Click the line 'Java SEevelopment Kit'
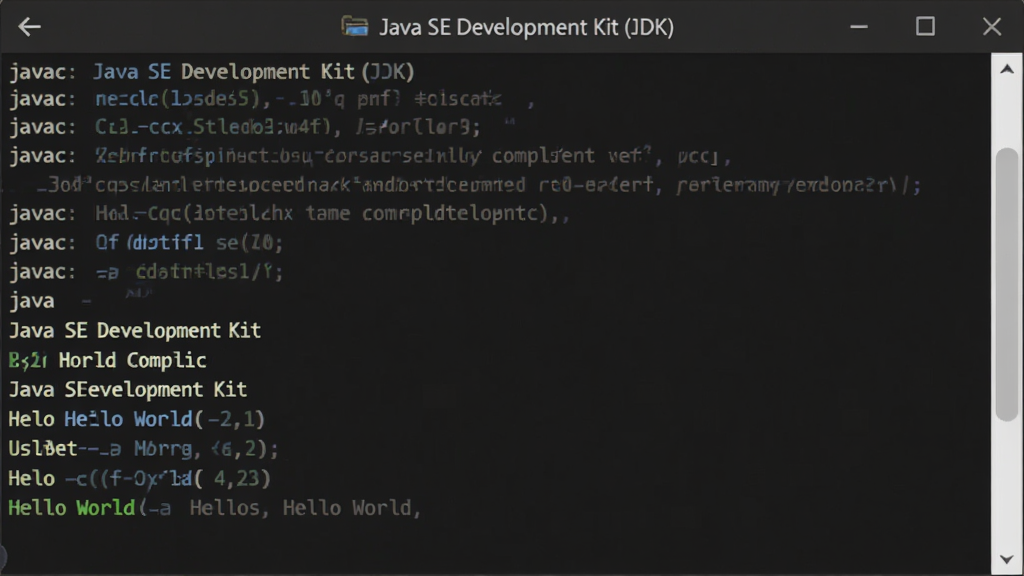The width and height of the screenshot is (1024, 576). pos(128,390)
